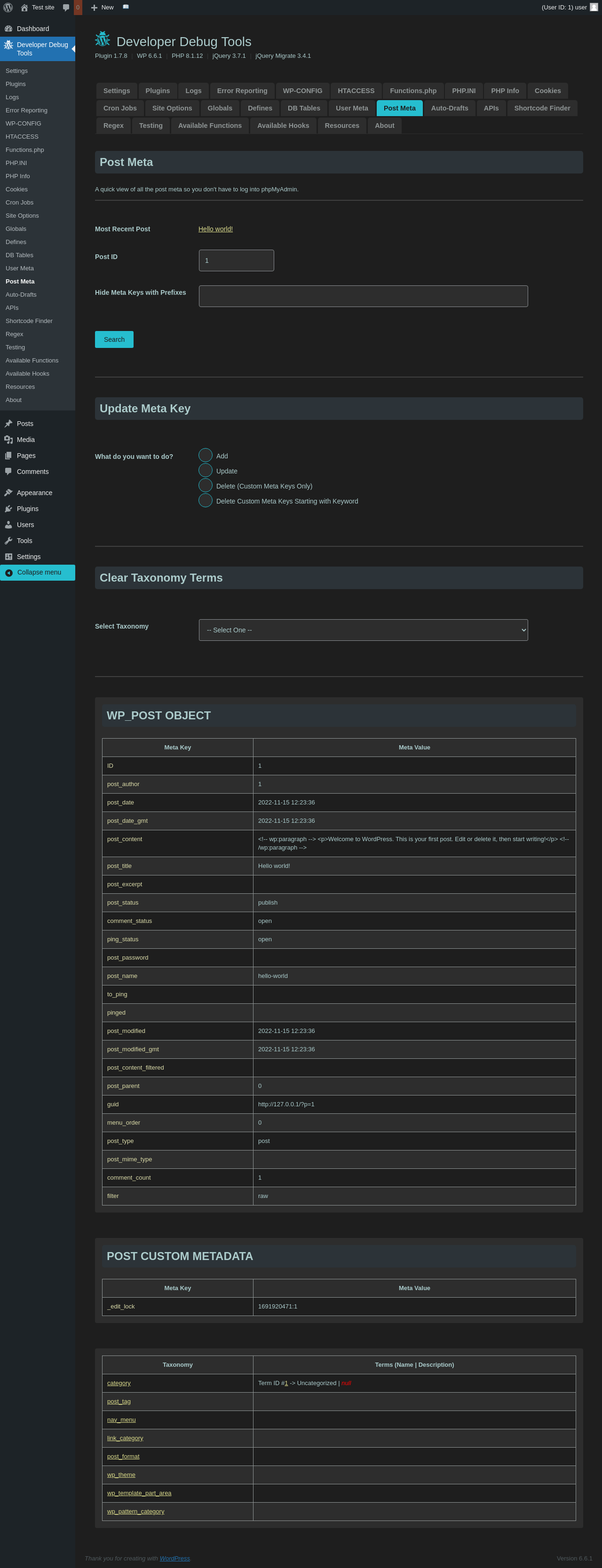The height and width of the screenshot is (1568, 602).
Task: Click the WordPress logo in admin bar
Action: pyautogui.click(x=8, y=8)
